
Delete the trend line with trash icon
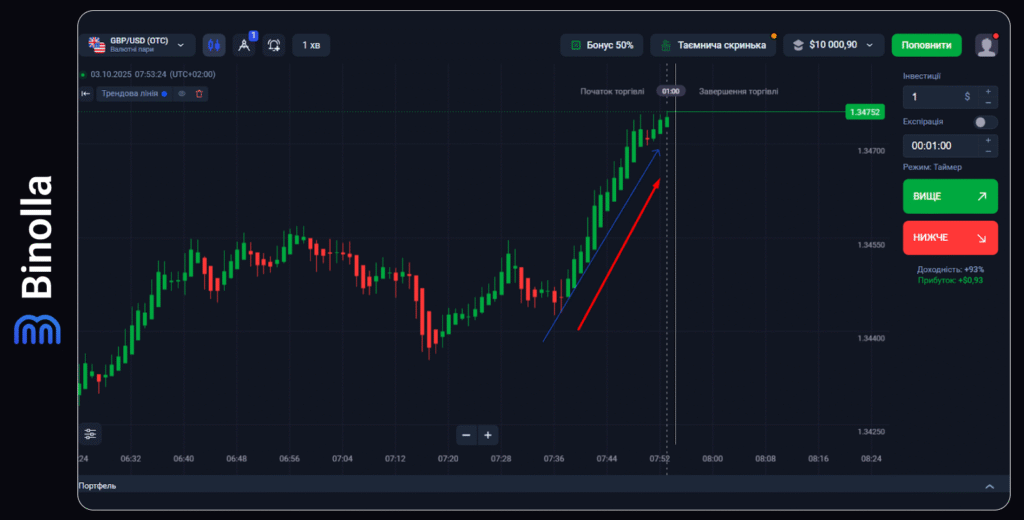199,93
